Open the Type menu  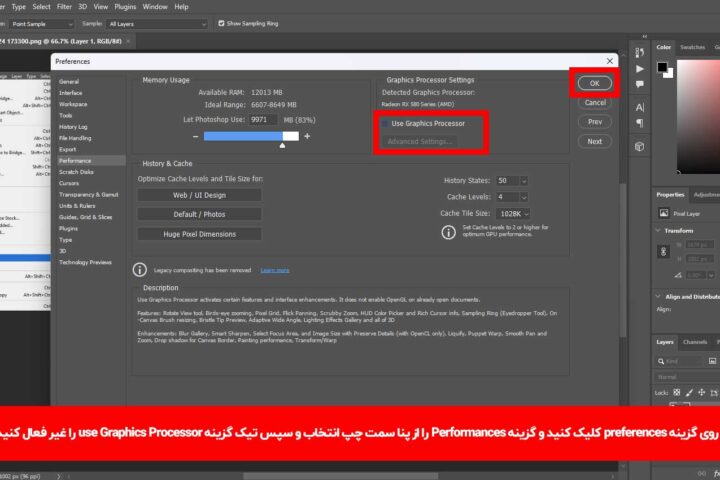[19, 7]
